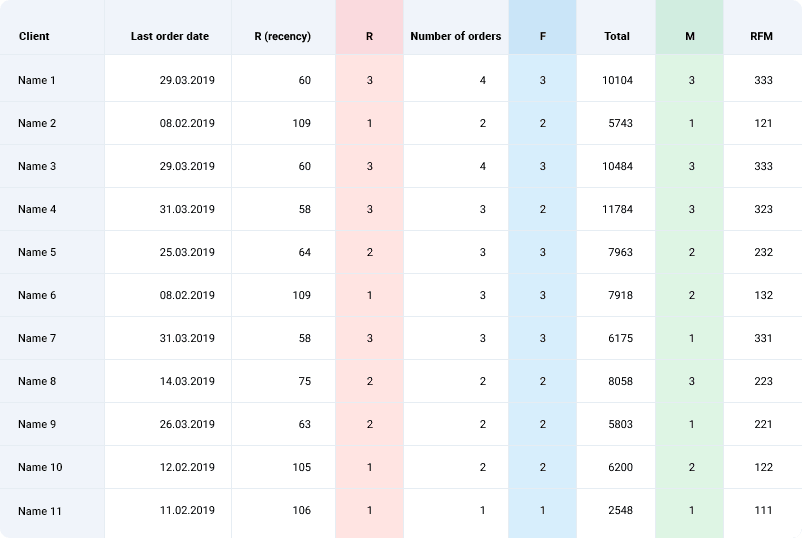Click the pink R score column header
802x538 pixels.
[369, 36]
